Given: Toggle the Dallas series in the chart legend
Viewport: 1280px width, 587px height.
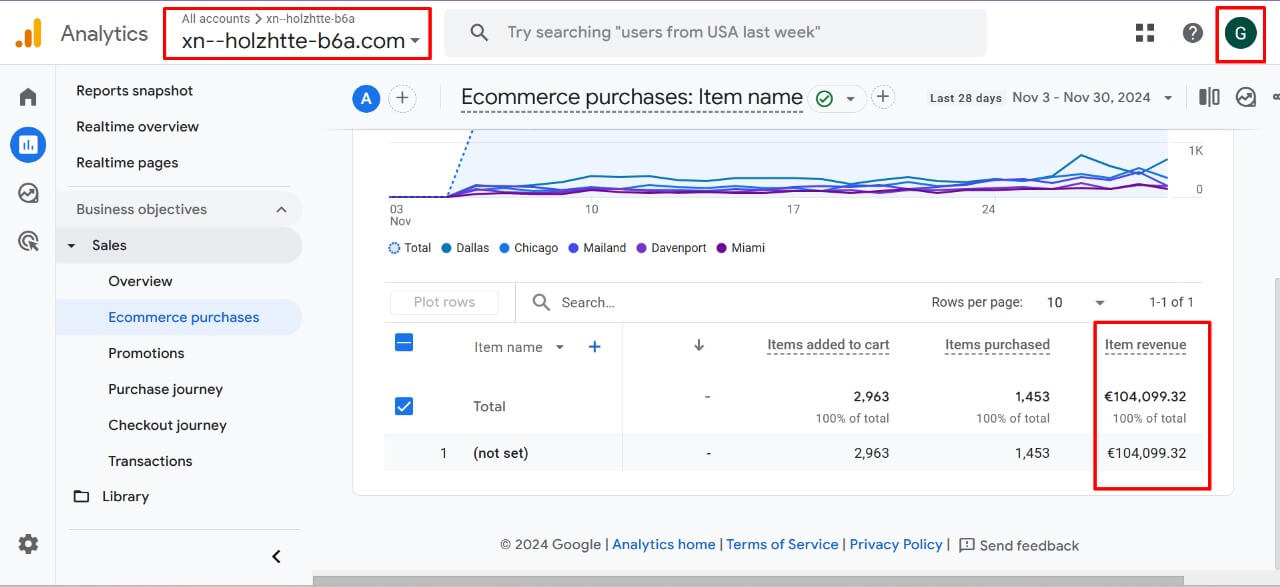Looking at the screenshot, I should (x=465, y=248).
